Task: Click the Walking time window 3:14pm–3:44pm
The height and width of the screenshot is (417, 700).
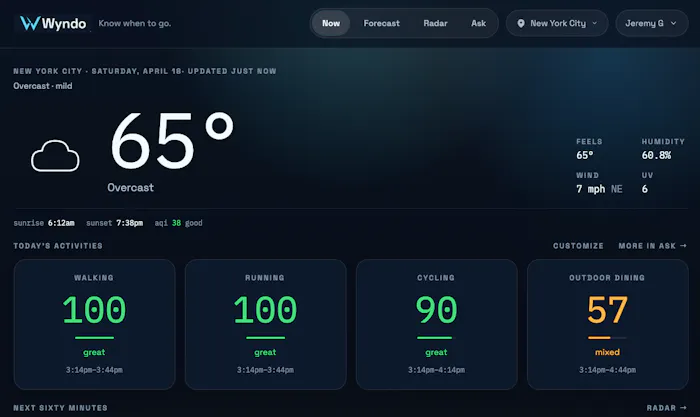Action: [94, 370]
